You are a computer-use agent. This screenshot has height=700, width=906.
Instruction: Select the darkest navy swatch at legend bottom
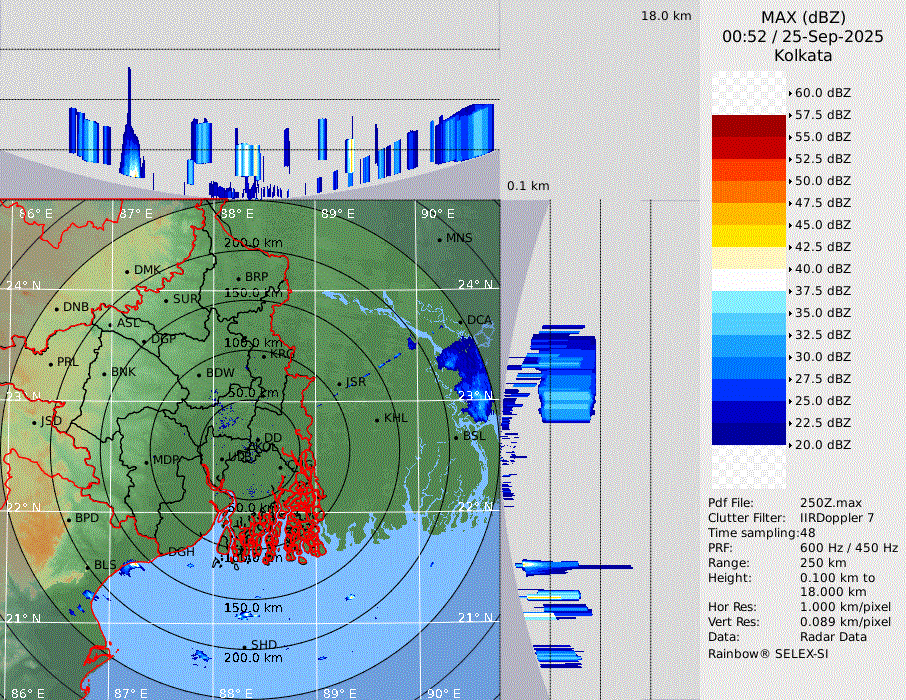point(749,433)
